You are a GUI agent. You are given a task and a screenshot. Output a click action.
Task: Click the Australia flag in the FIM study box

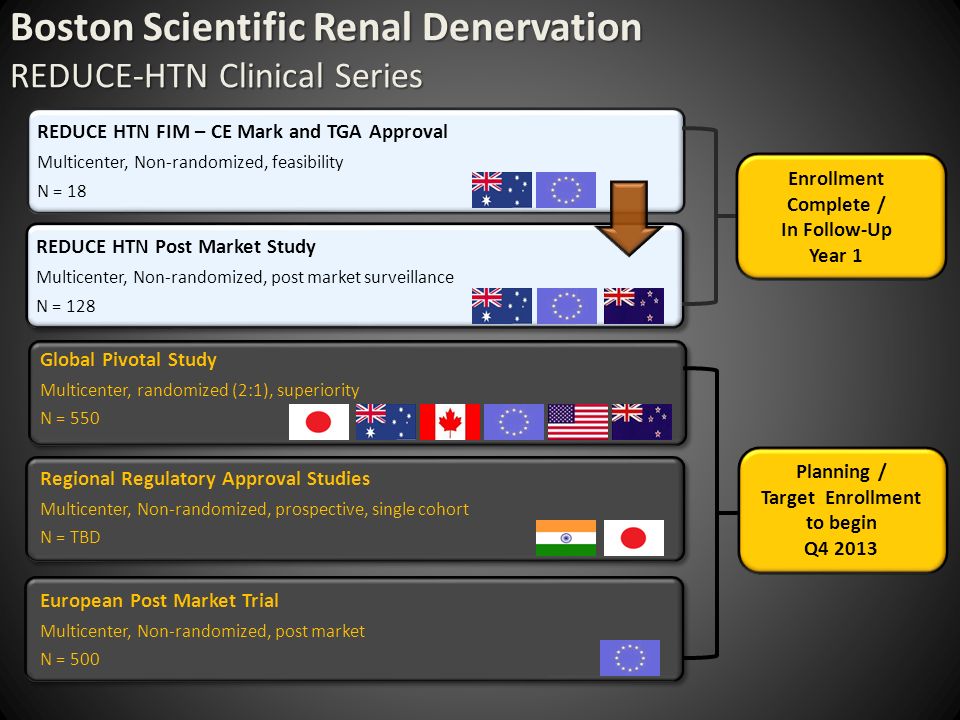pyautogui.click(x=501, y=190)
